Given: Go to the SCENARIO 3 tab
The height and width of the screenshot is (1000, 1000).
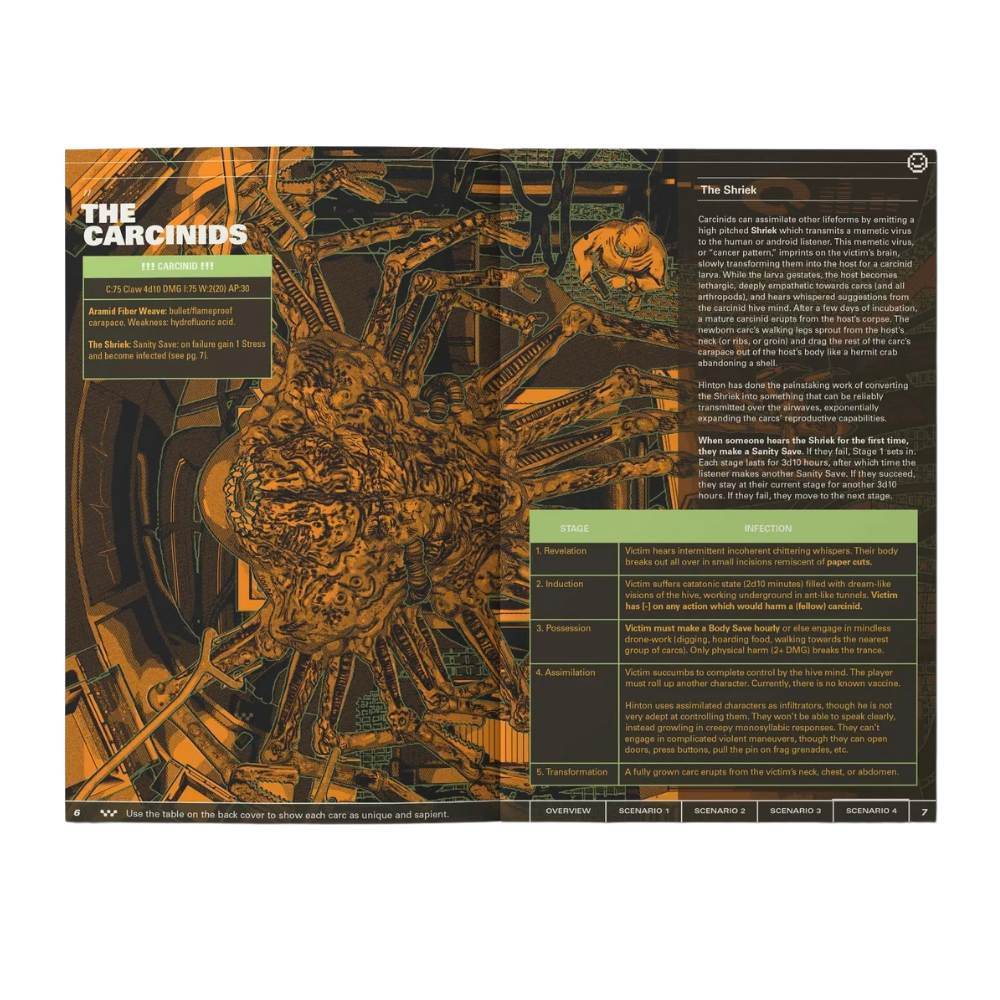Looking at the screenshot, I should tap(795, 811).
